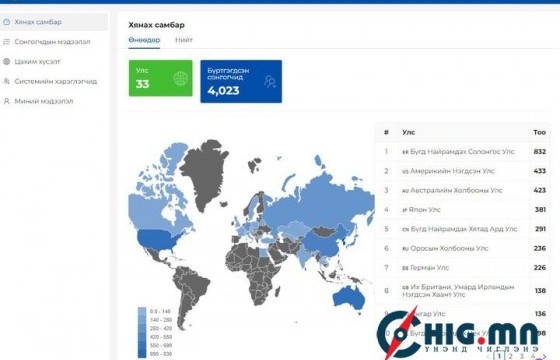This screenshot has width=560, height=360.
Task: Click the 0.0 - 140 legend swatch
Action: (142, 311)
